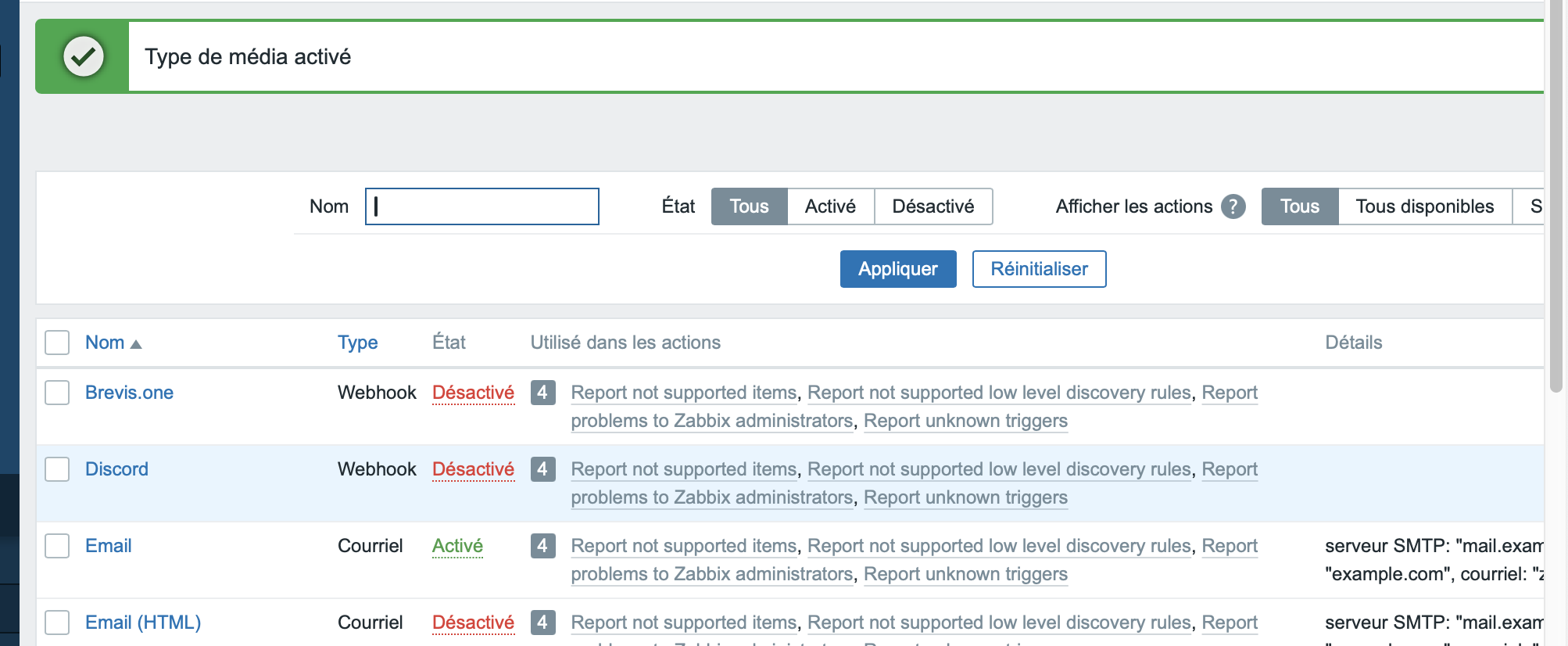Image resolution: width=1568 pixels, height=646 pixels.
Task: Click the Réinitialiser button
Action: tap(1038, 268)
